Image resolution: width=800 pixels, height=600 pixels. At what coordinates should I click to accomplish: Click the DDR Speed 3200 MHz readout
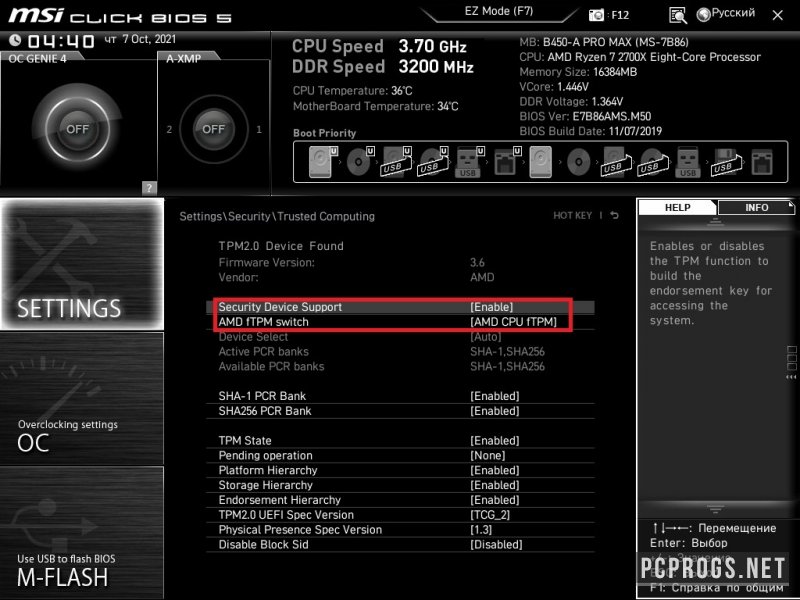click(x=383, y=67)
